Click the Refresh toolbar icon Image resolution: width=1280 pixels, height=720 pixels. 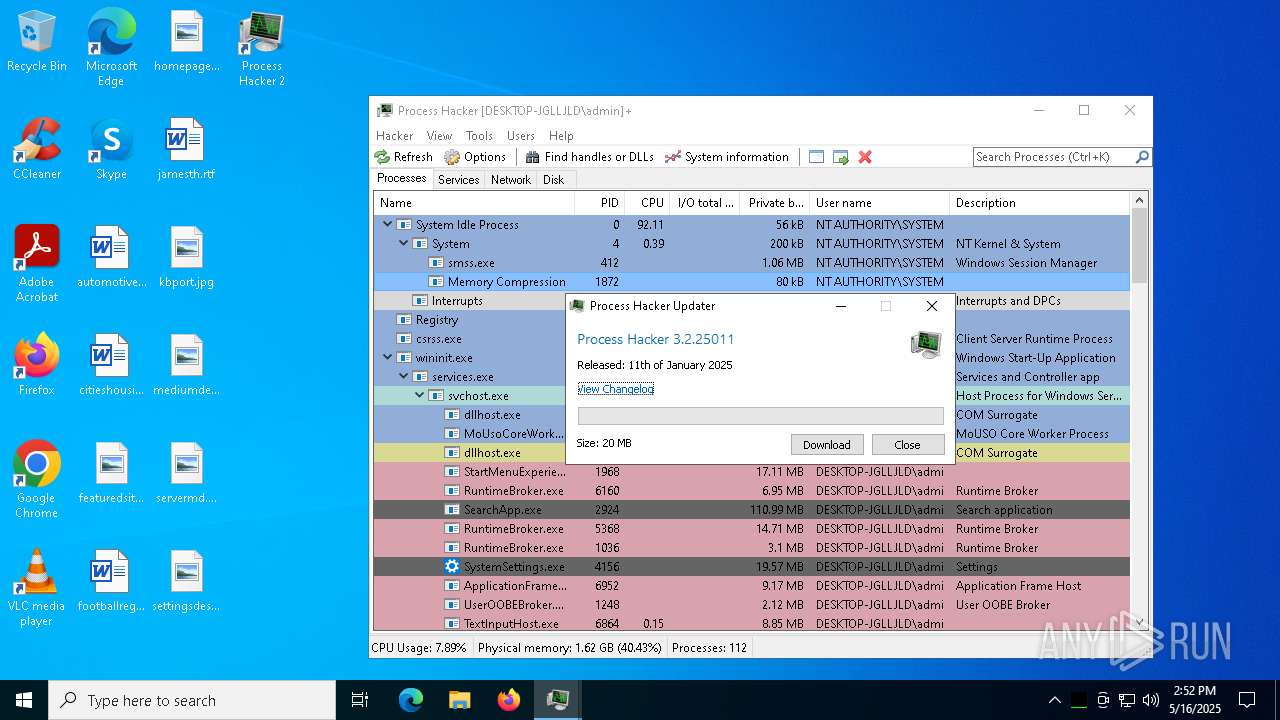click(x=403, y=157)
